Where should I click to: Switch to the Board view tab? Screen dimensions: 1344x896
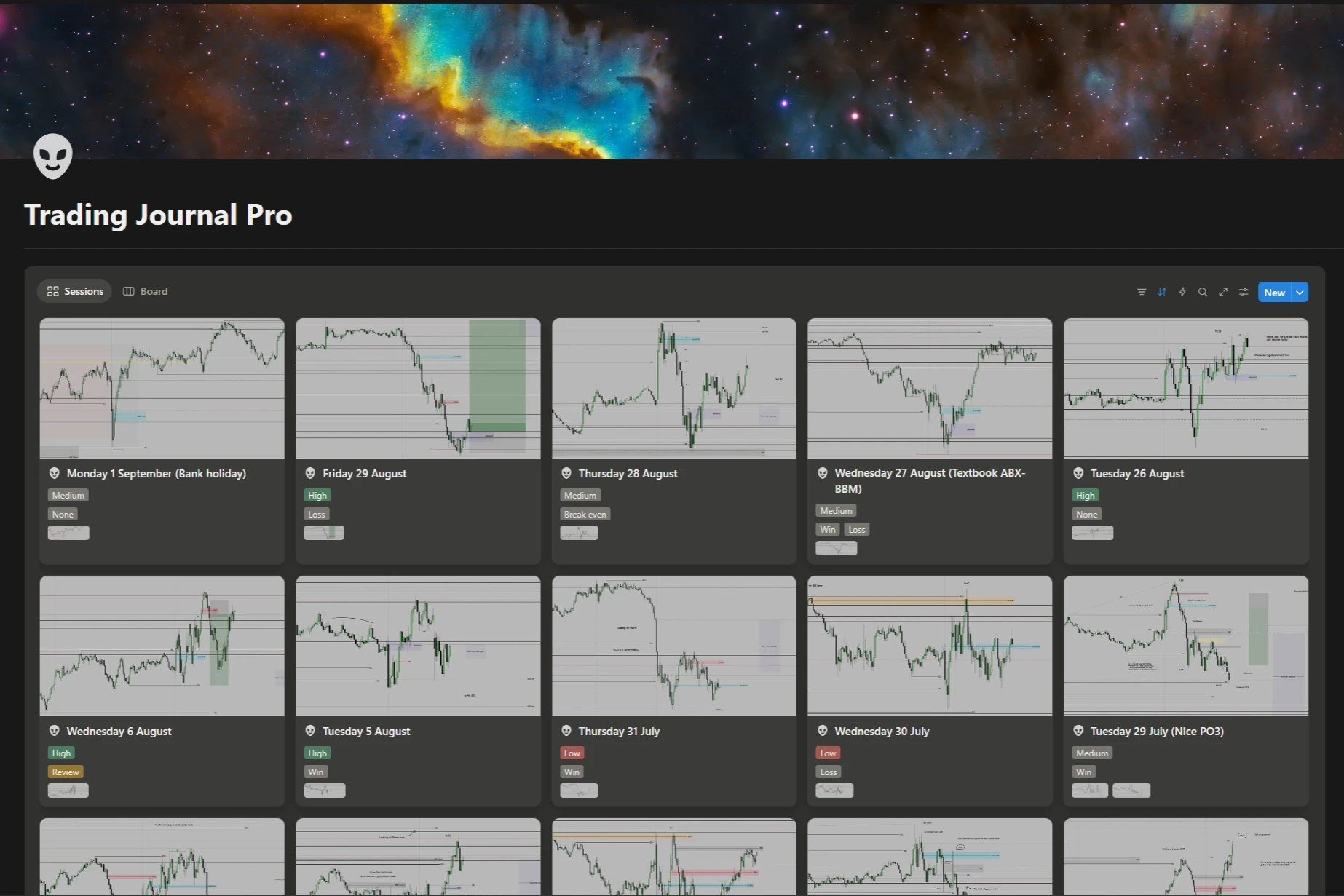click(145, 290)
